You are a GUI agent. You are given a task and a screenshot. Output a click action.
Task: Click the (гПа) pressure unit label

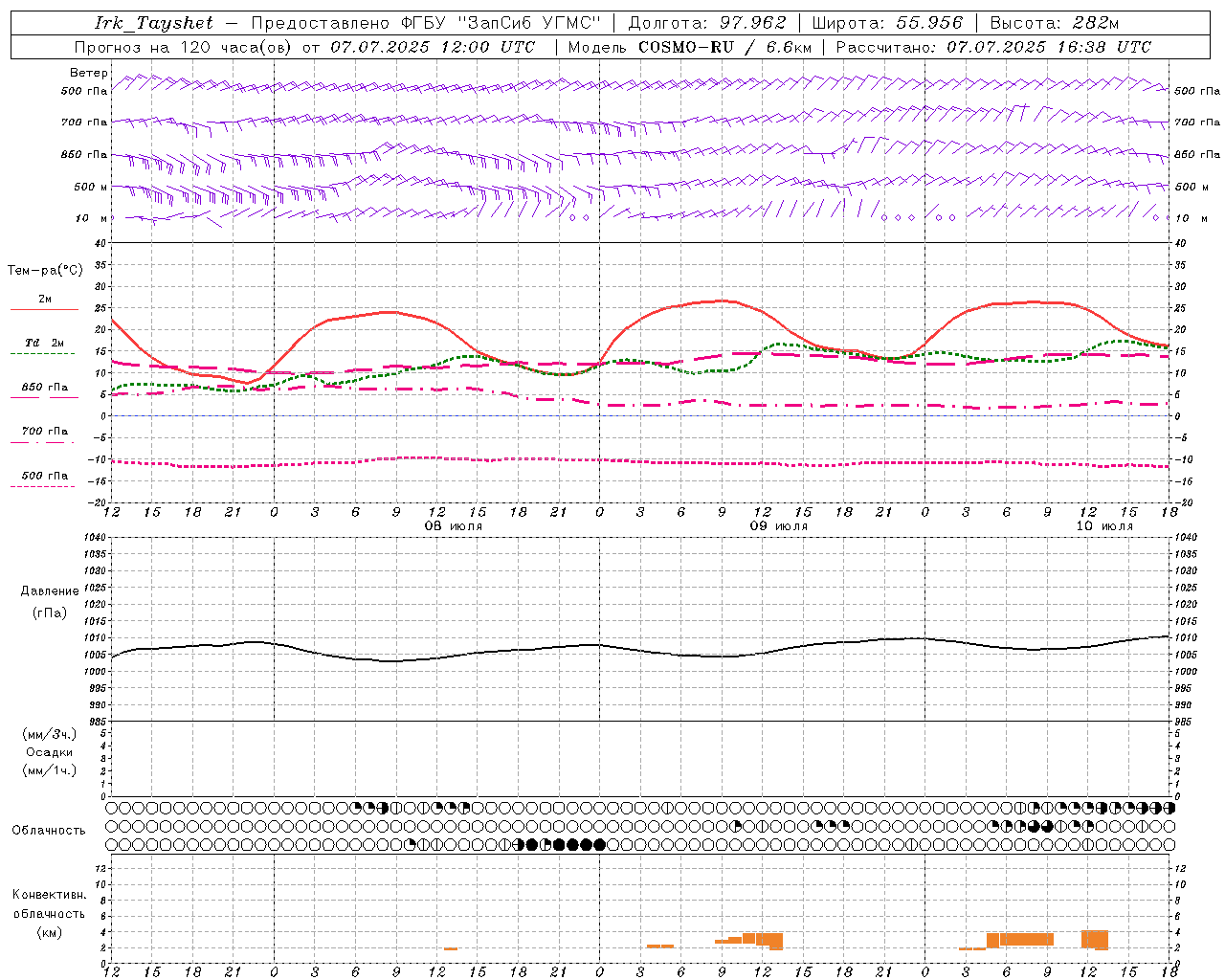pyautogui.click(x=50, y=612)
